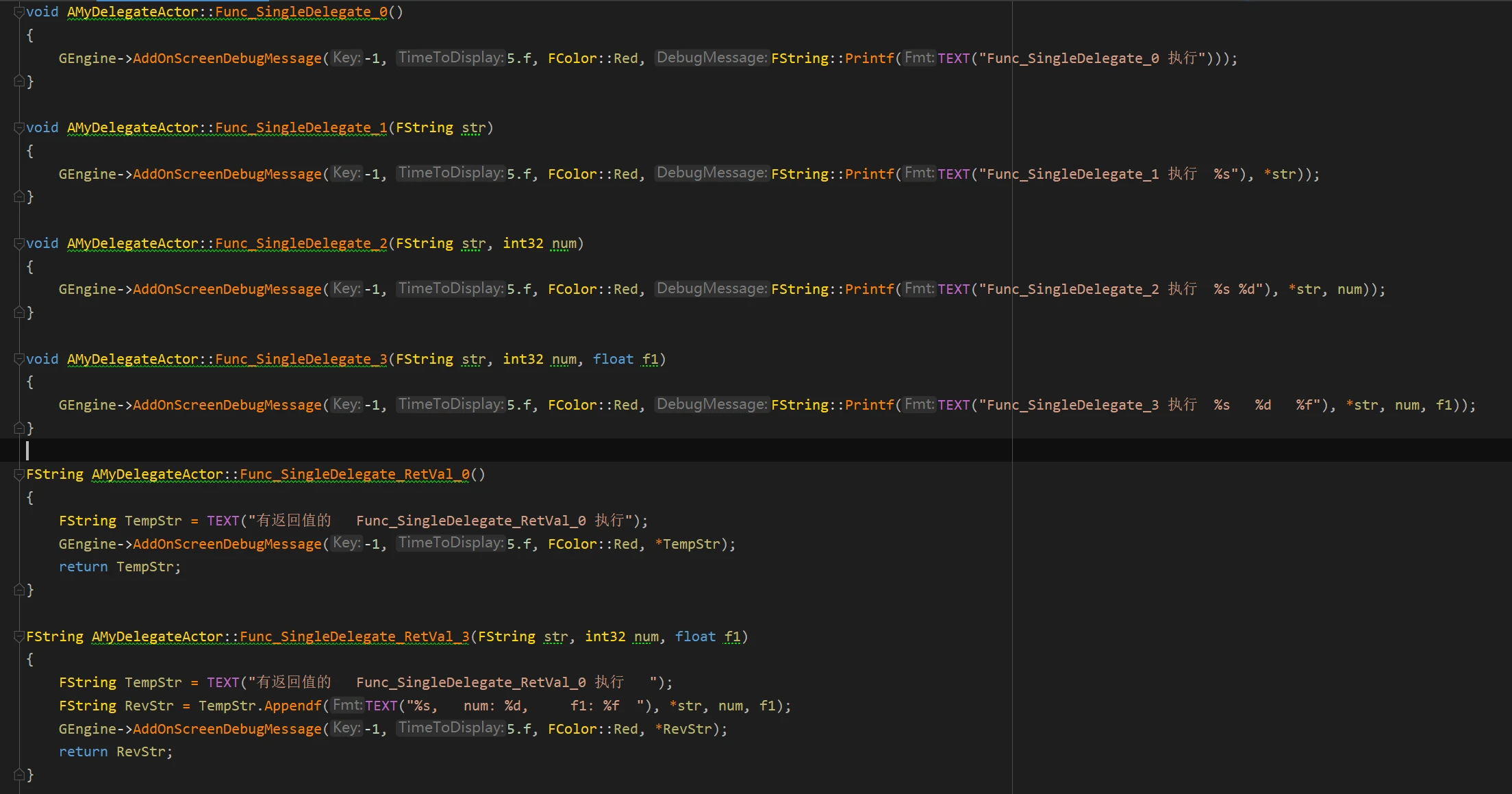Click 'int32 num' parameter of Func_SingleDelegate_2

[541, 244]
